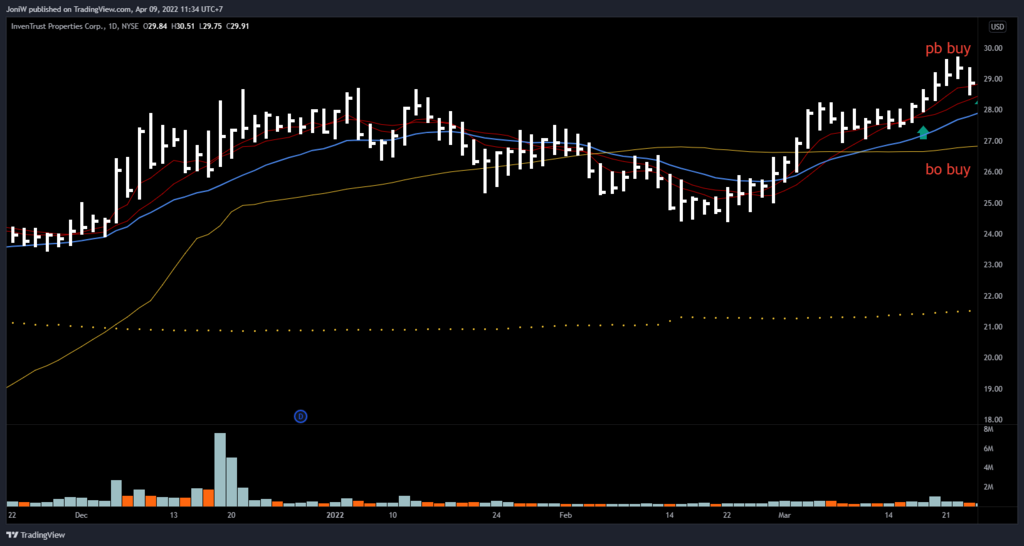Image resolution: width=1024 pixels, height=546 pixels.
Task: Click the 30.00 price axis label
Action: [996, 48]
